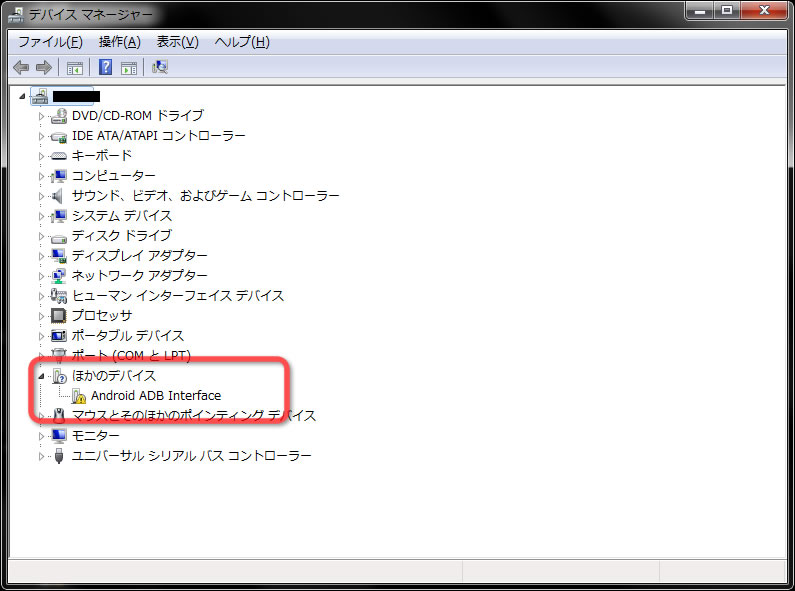This screenshot has height=591, width=795.
Task: Expand DVD/CD-ROM ドライブ category
Action: tap(42, 116)
